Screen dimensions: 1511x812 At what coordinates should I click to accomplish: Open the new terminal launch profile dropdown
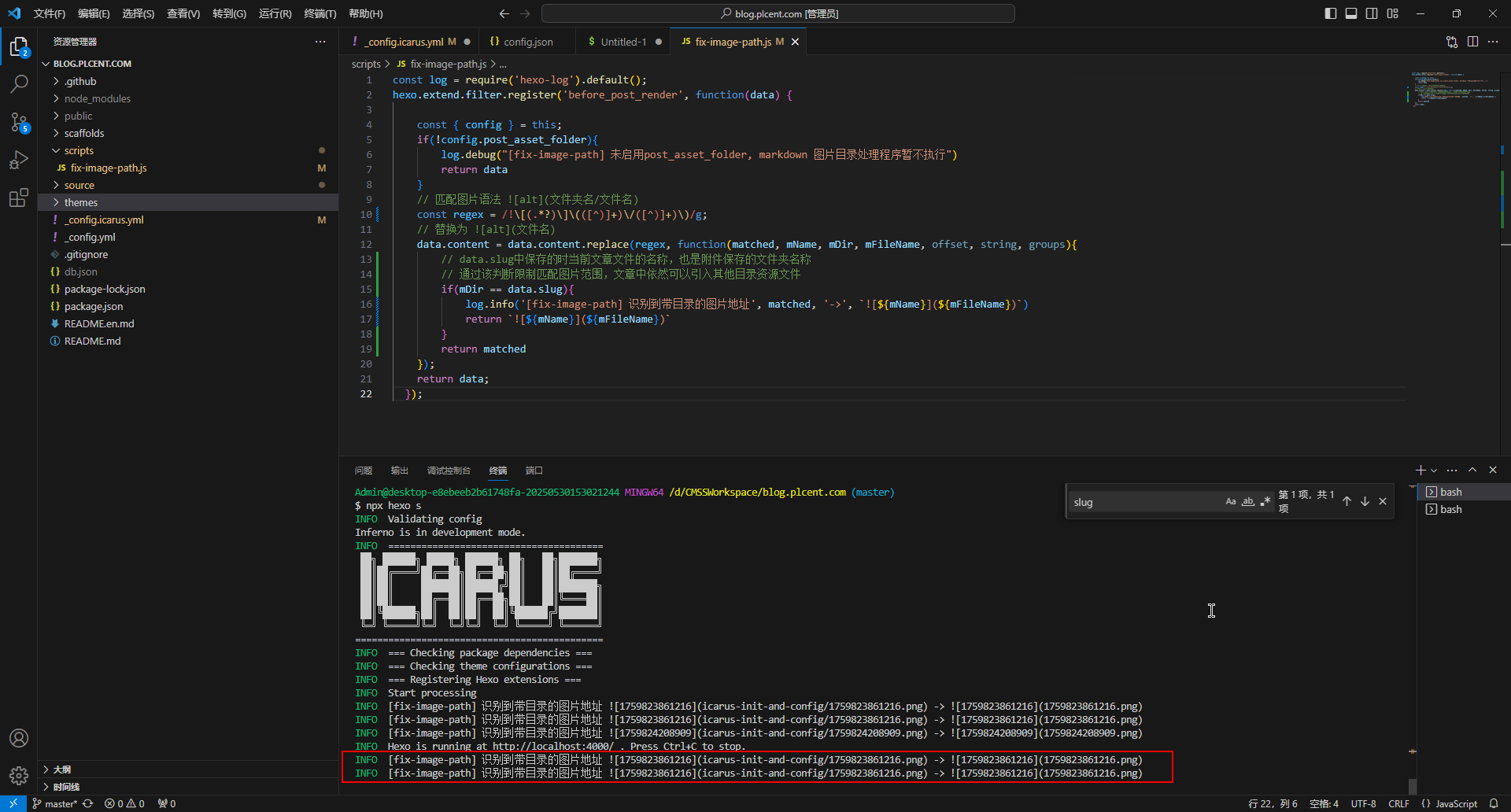tap(1434, 471)
